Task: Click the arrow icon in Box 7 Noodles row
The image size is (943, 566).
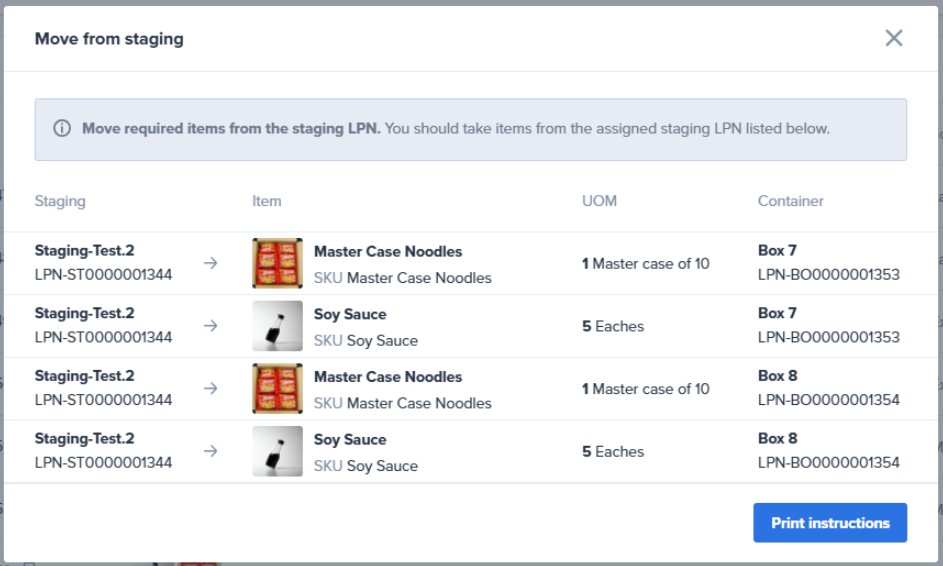Action: tap(211, 263)
